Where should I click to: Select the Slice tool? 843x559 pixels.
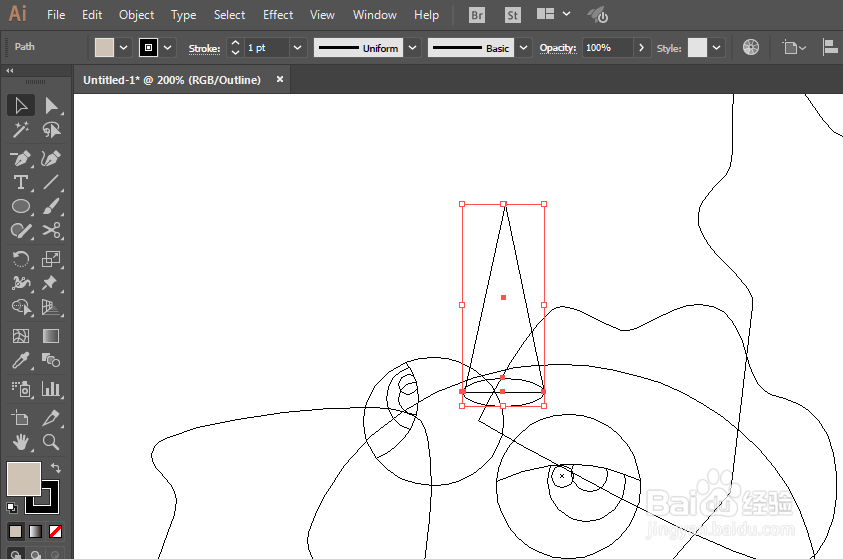coord(51,418)
